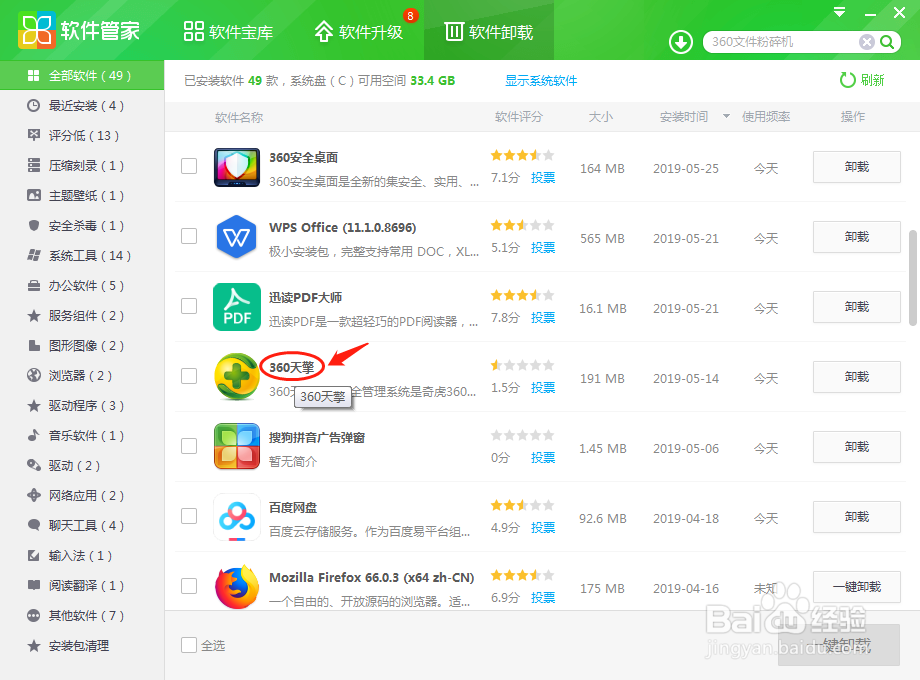Screen dimensions: 920x680
Task: Check the WPS Office row checkbox
Action: pyautogui.click(x=189, y=236)
